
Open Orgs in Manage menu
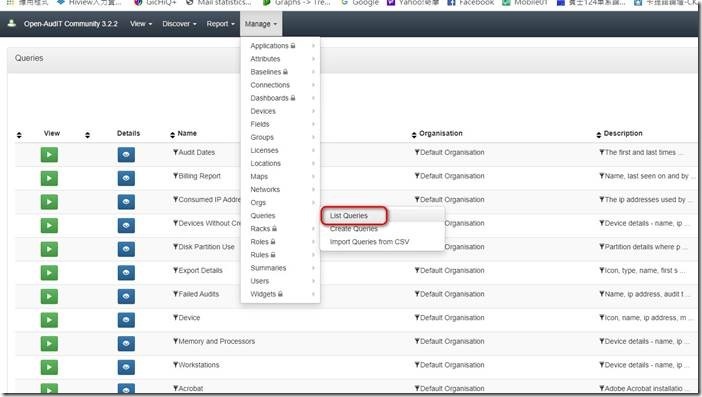tap(280, 202)
